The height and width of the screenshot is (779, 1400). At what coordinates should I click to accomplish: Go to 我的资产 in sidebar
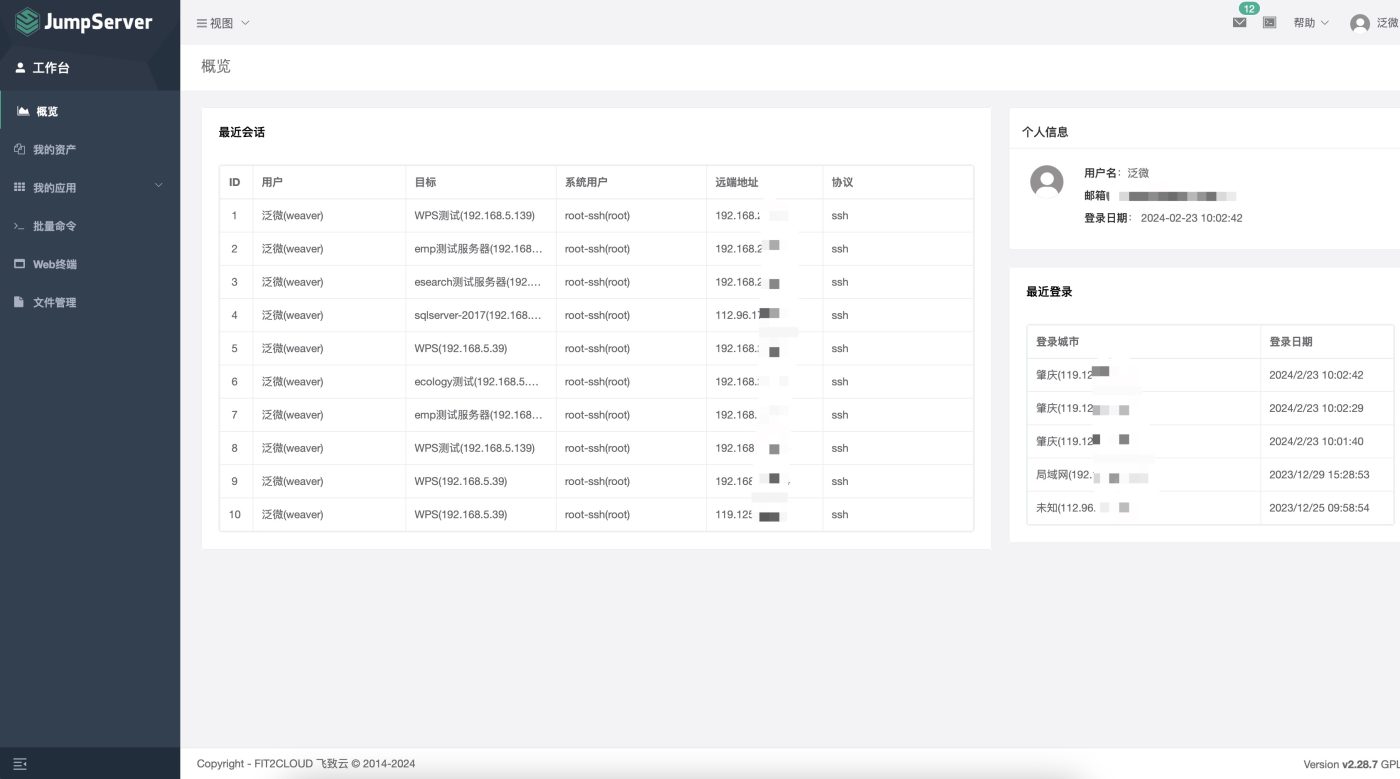(x=54, y=149)
